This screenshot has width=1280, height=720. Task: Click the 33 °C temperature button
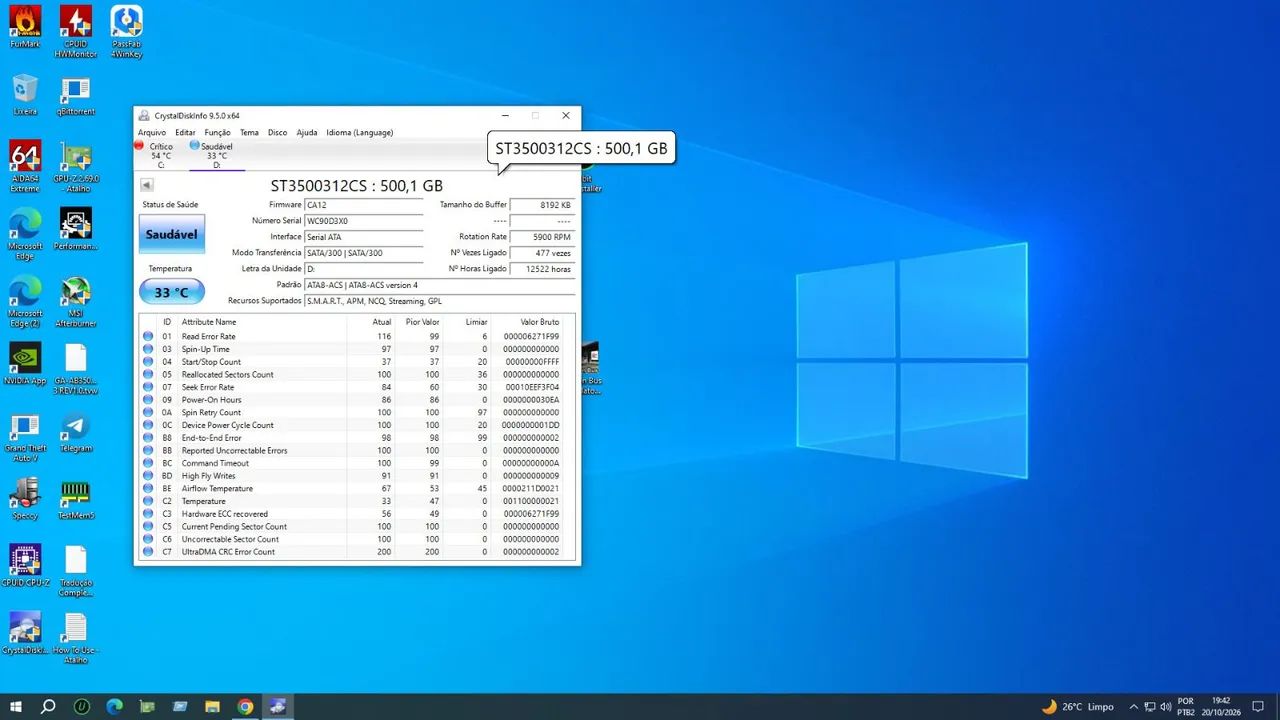[172, 292]
